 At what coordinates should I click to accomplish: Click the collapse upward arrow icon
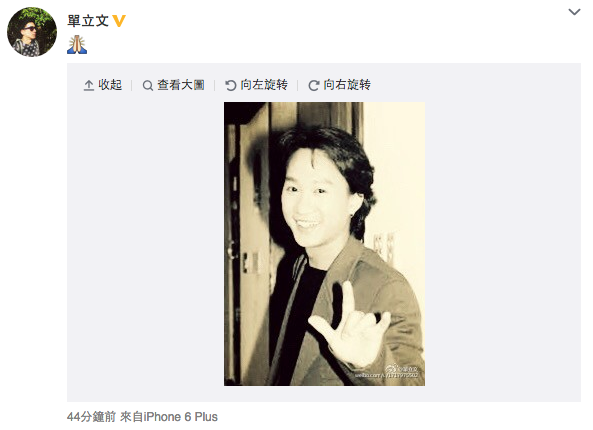pyautogui.click(x=88, y=85)
